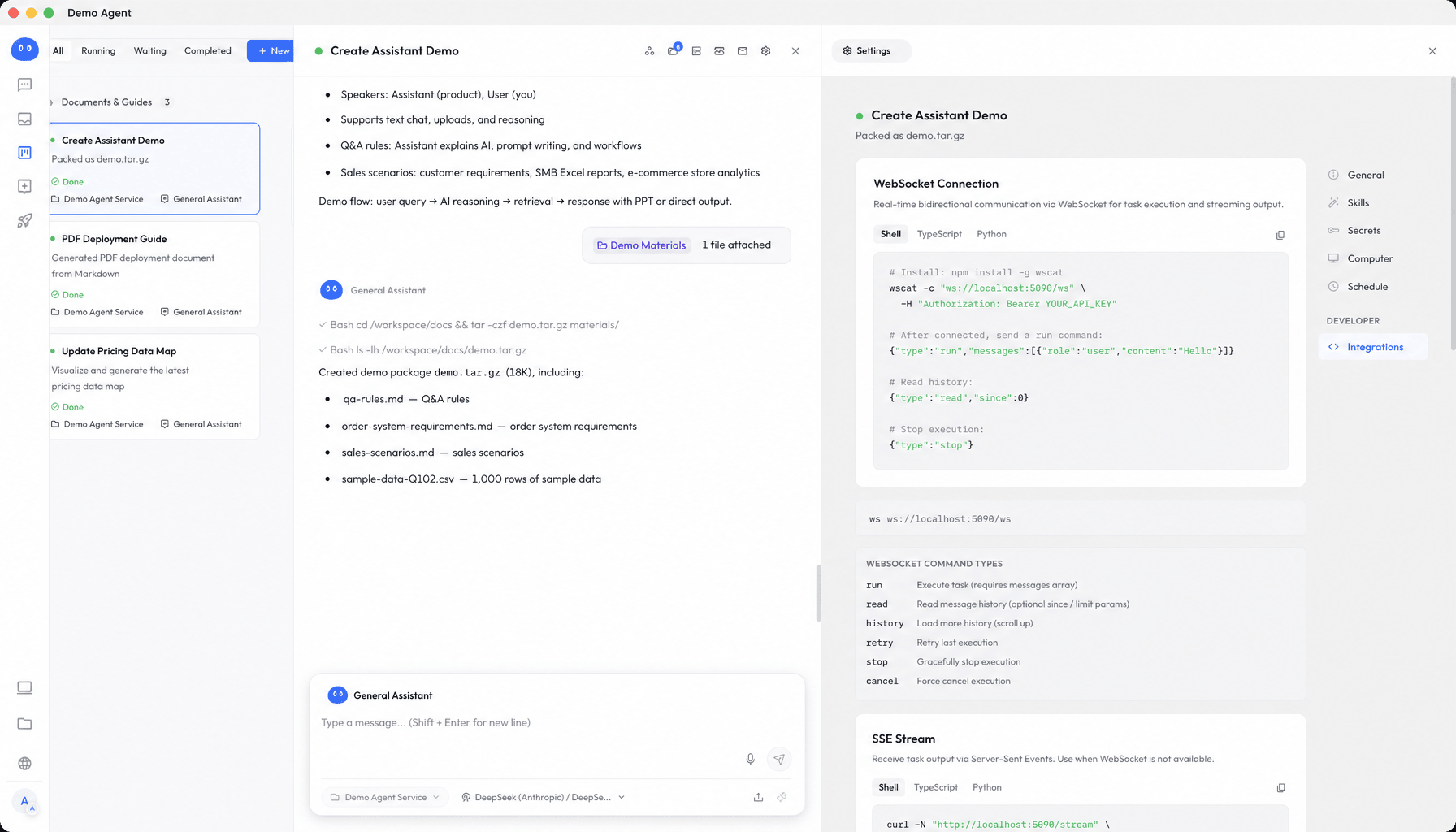The height and width of the screenshot is (832, 1456).
Task: Open the DeepSeek model selector dropdown
Action: tap(543, 798)
